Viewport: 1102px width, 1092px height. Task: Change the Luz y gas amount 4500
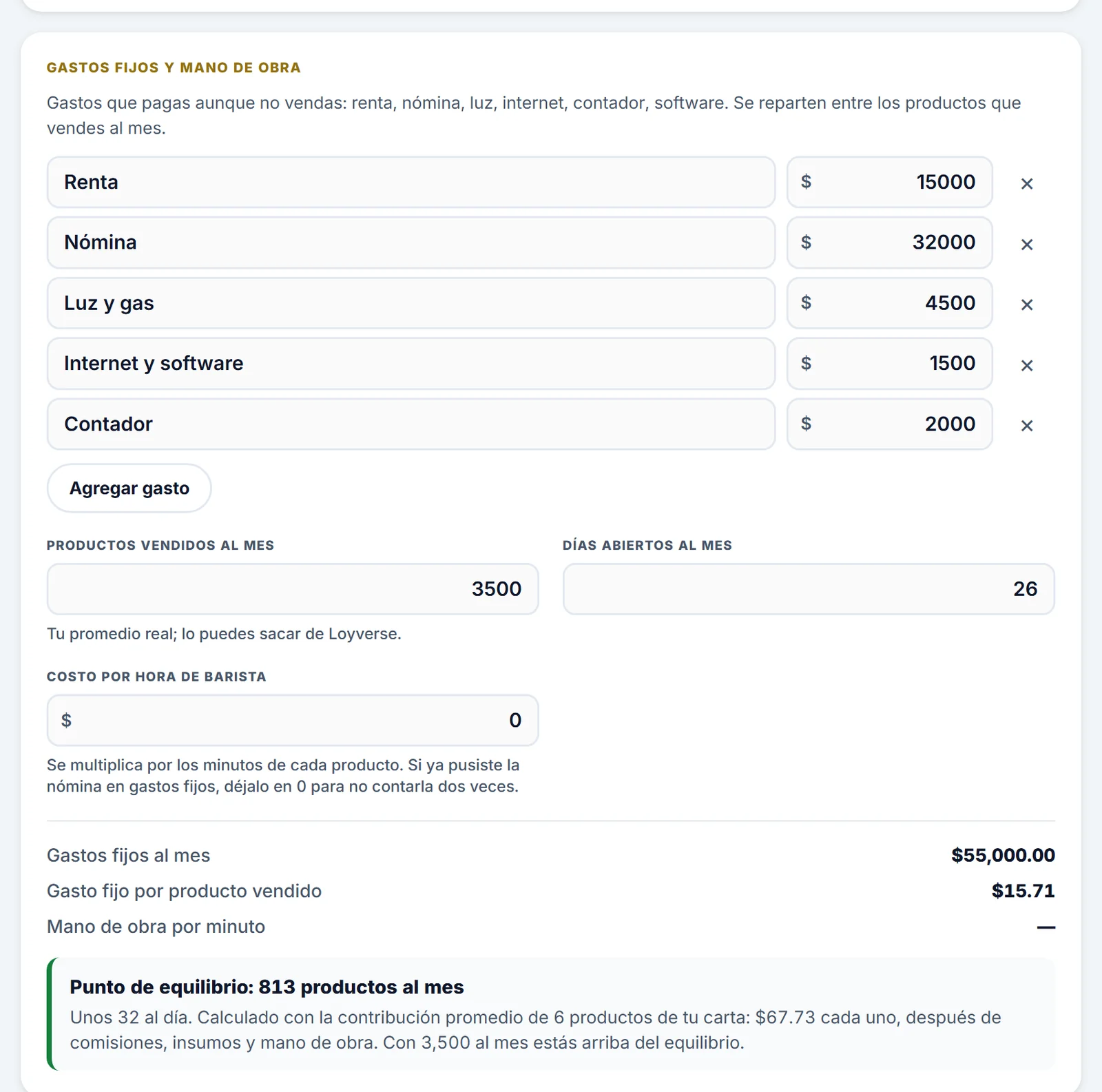tap(890, 303)
